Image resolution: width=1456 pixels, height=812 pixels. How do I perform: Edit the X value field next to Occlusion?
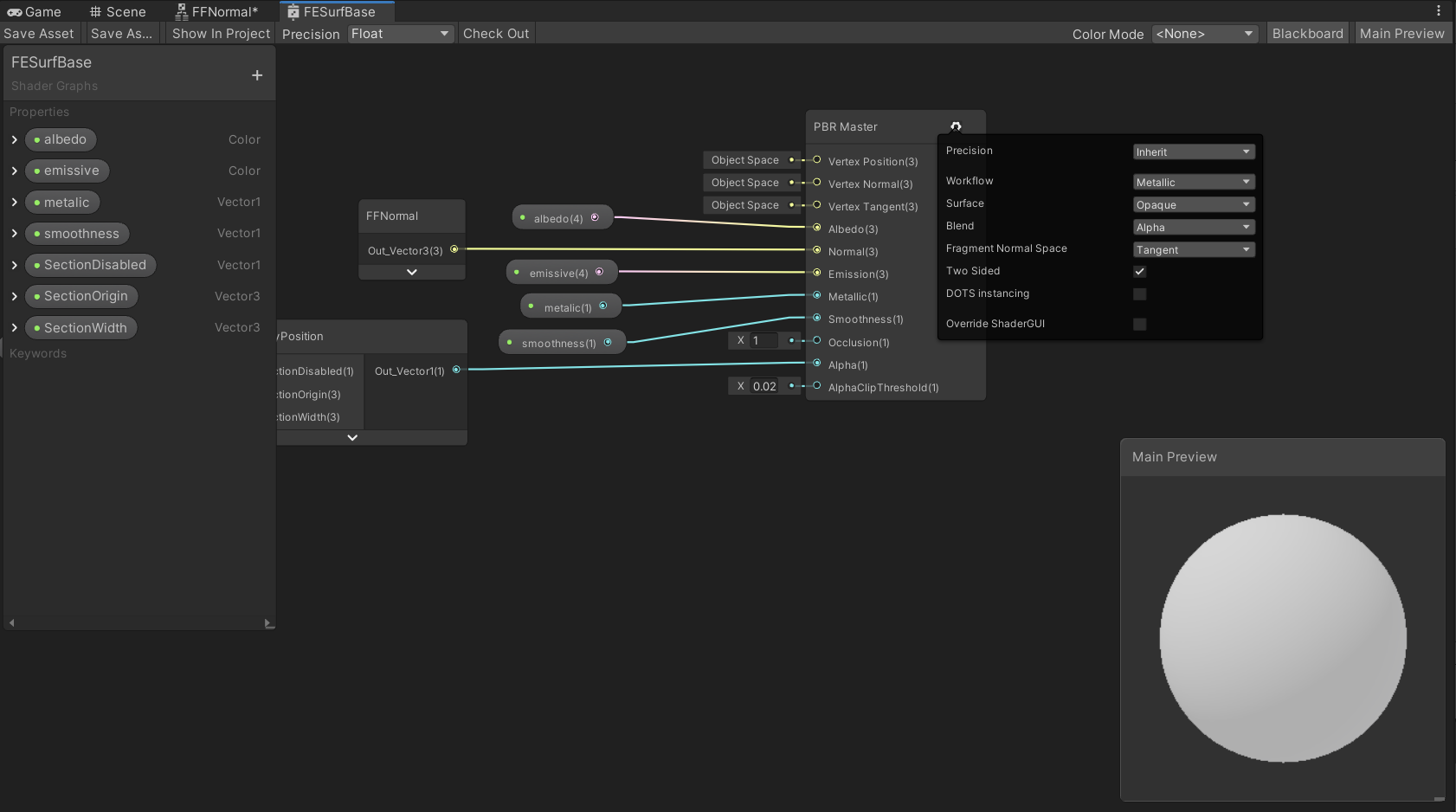(x=765, y=340)
